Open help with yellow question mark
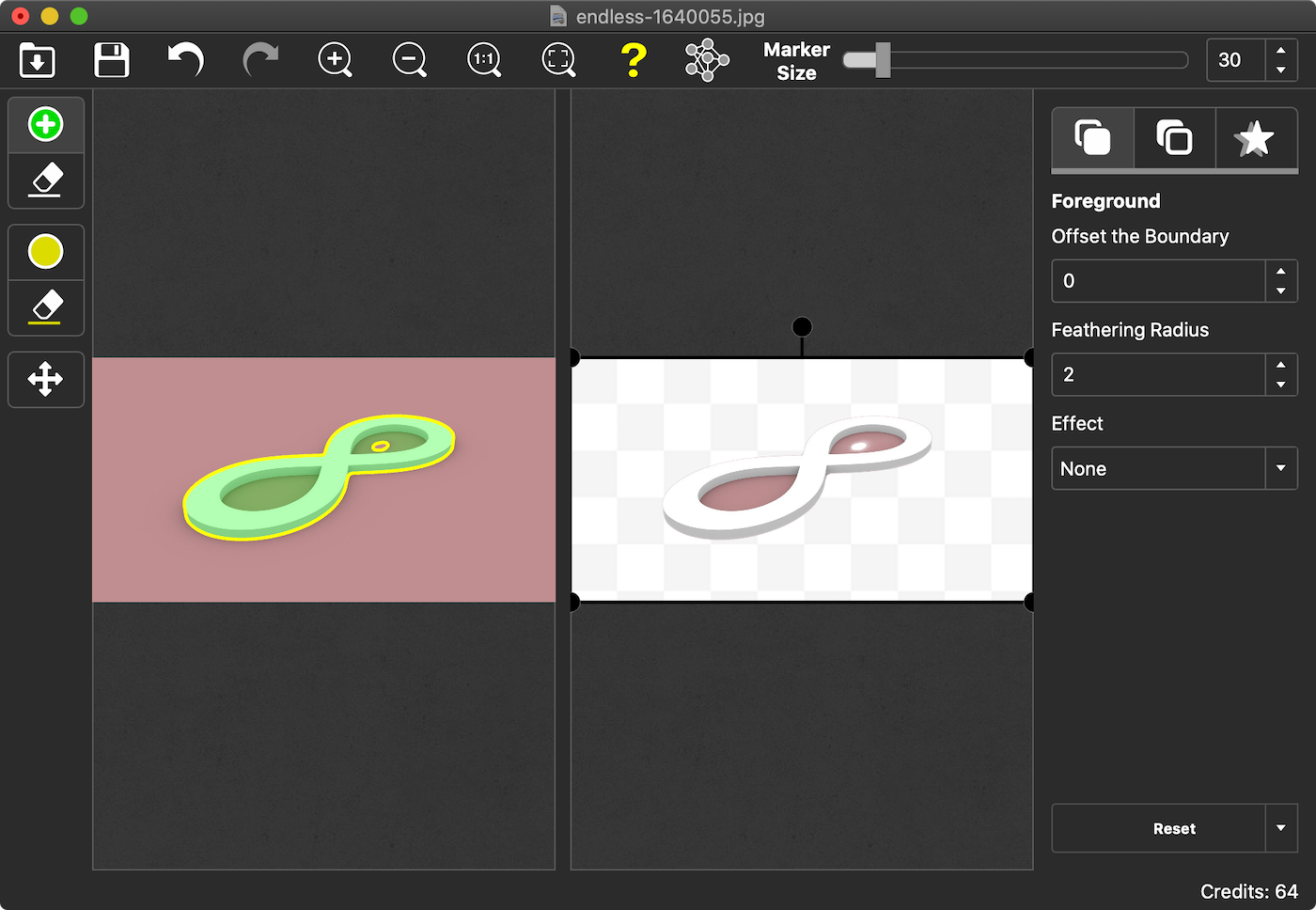Screen dimensions: 1316x910 [x=634, y=60]
